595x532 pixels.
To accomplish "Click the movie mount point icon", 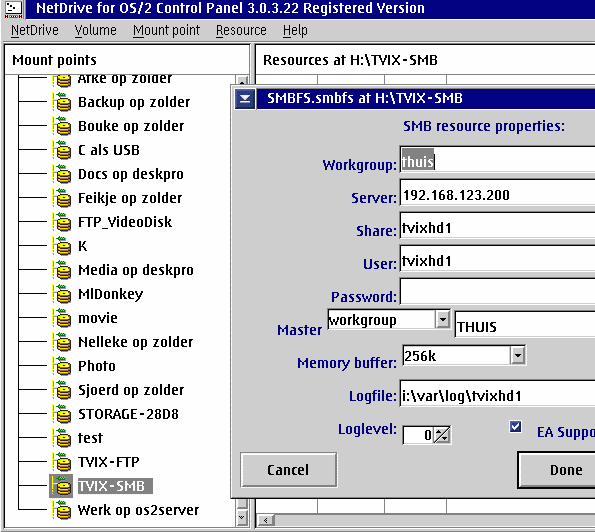I will click(x=62, y=318).
